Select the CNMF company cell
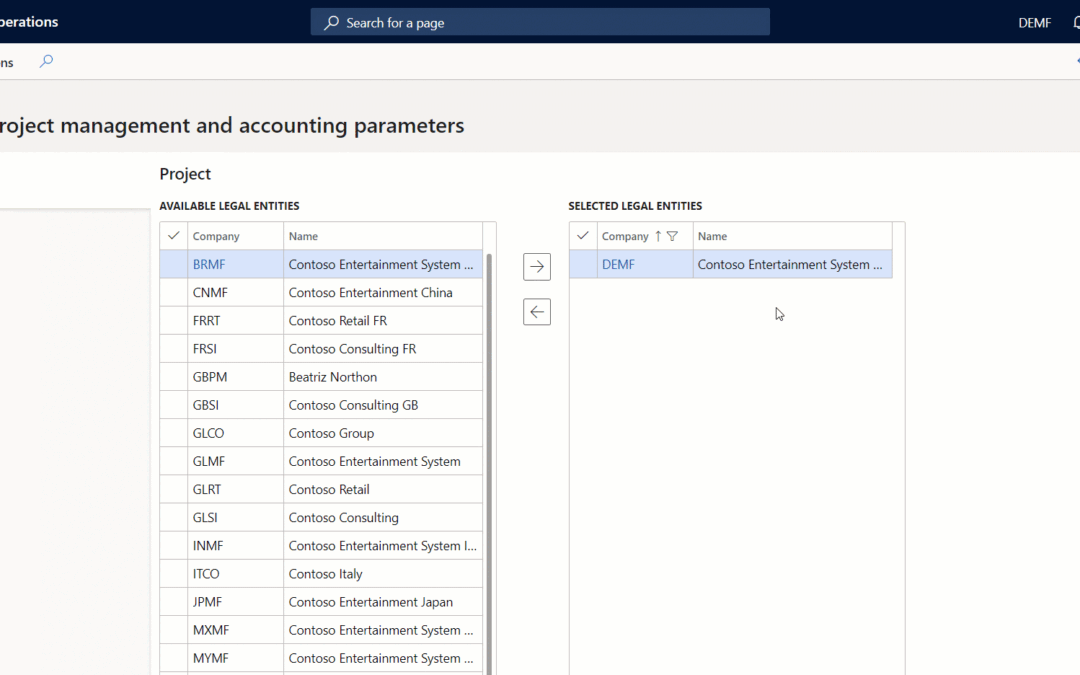The image size is (1080, 675). [235, 293]
